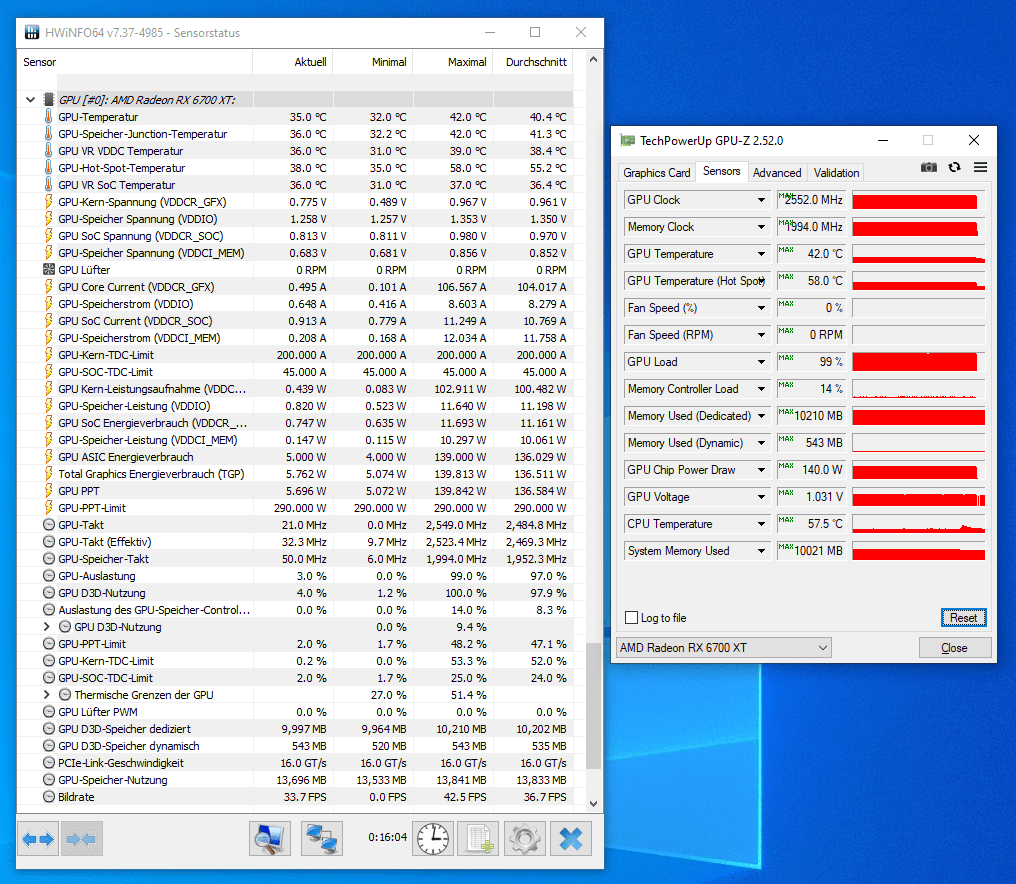Open the System Memory Used dropdown

point(761,551)
